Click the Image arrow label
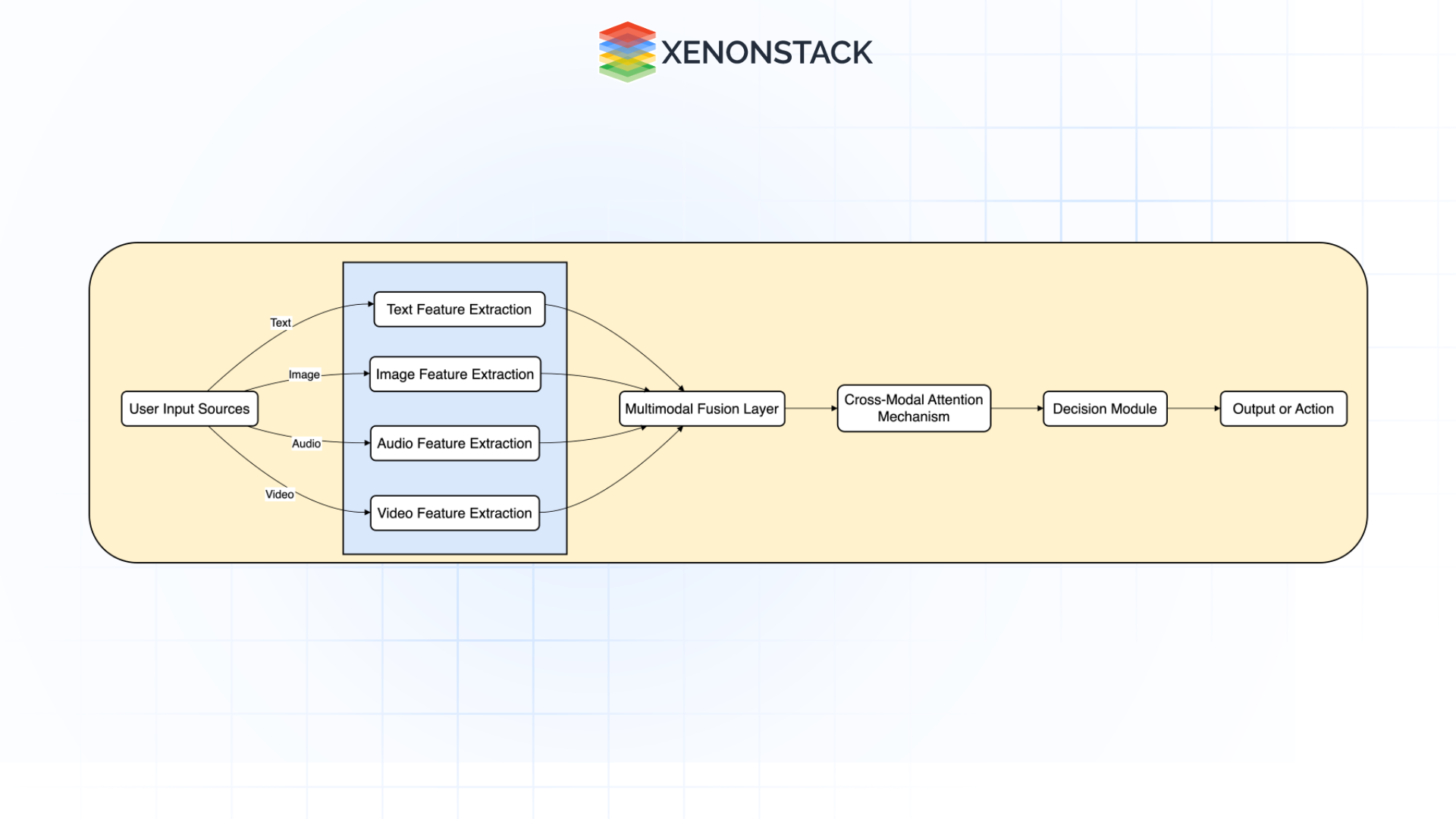 pos(304,375)
